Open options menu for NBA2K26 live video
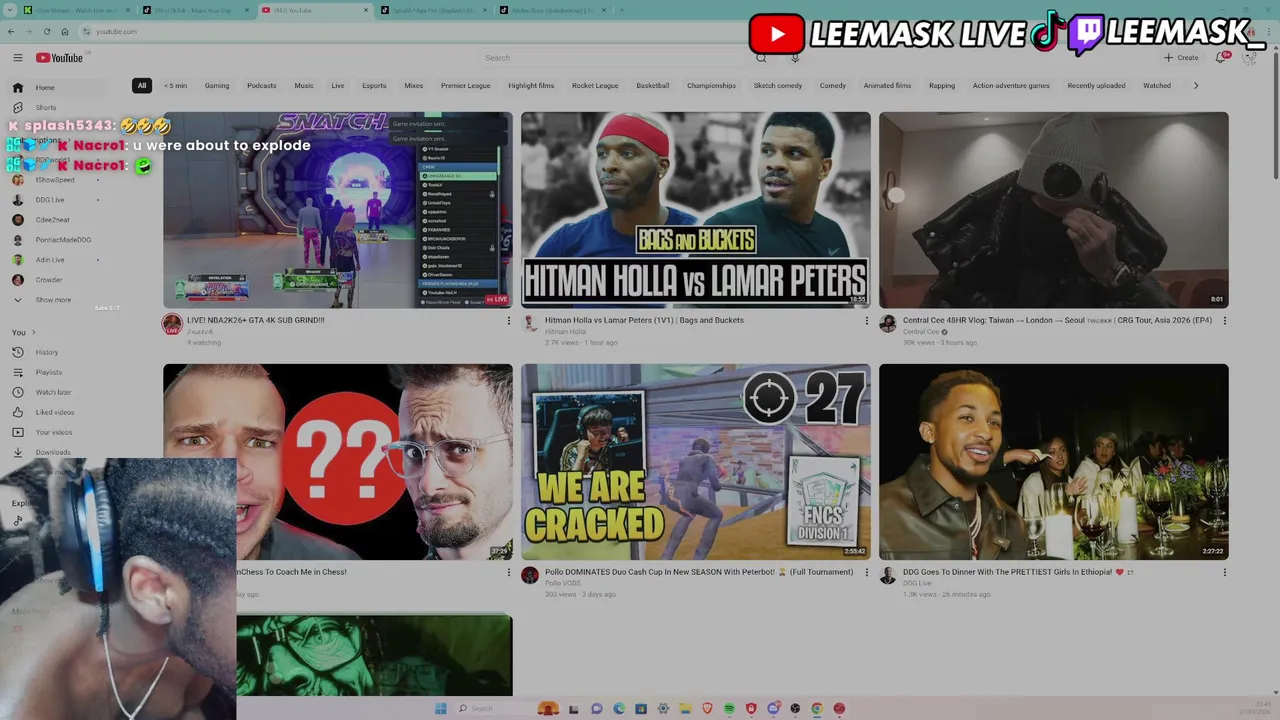The width and height of the screenshot is (1280, 720). (508, 321)
